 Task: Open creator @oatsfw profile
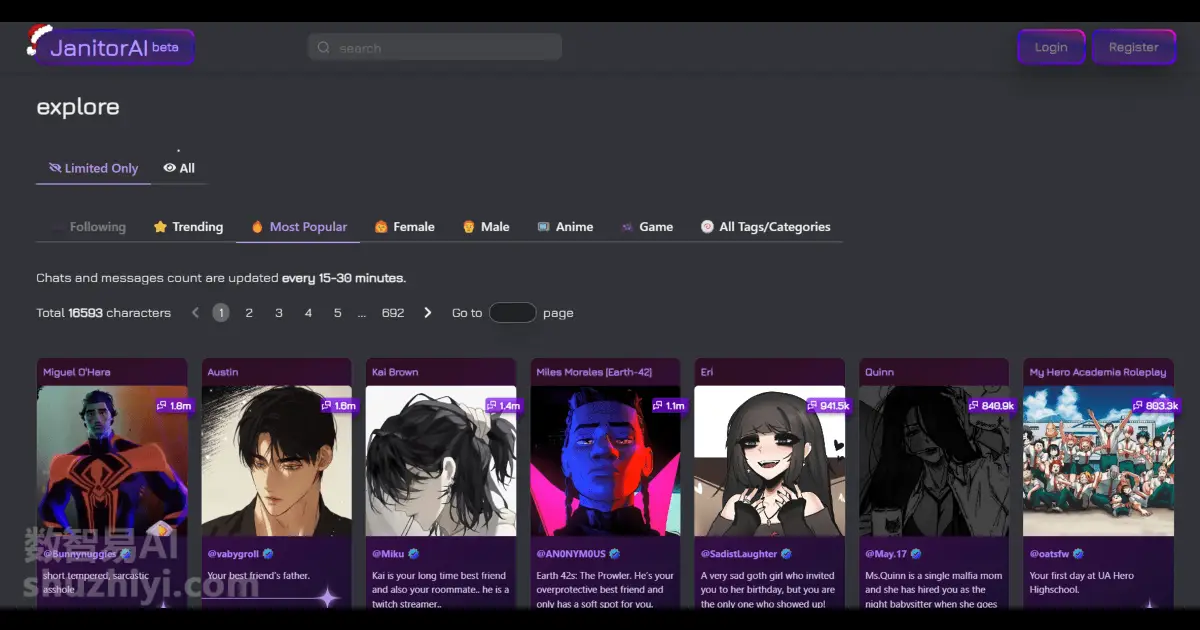tap(1049, 554)
